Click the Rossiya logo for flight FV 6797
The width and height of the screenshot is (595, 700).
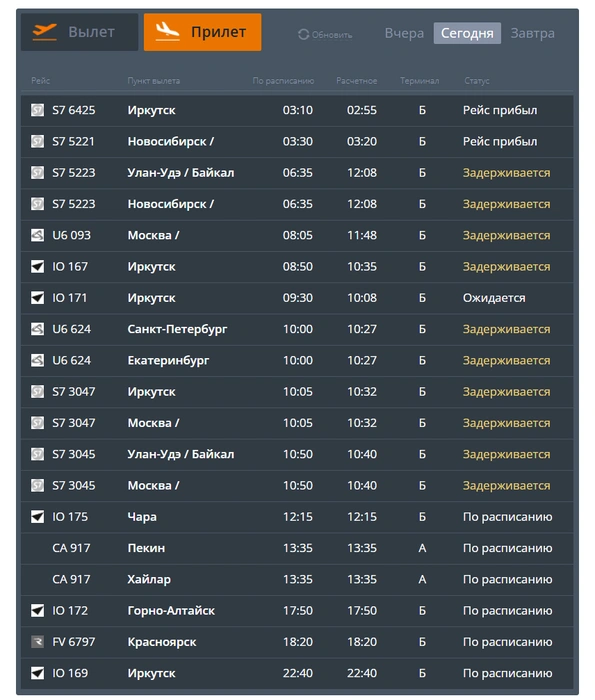pyautogui.click(x=37, y=642)
